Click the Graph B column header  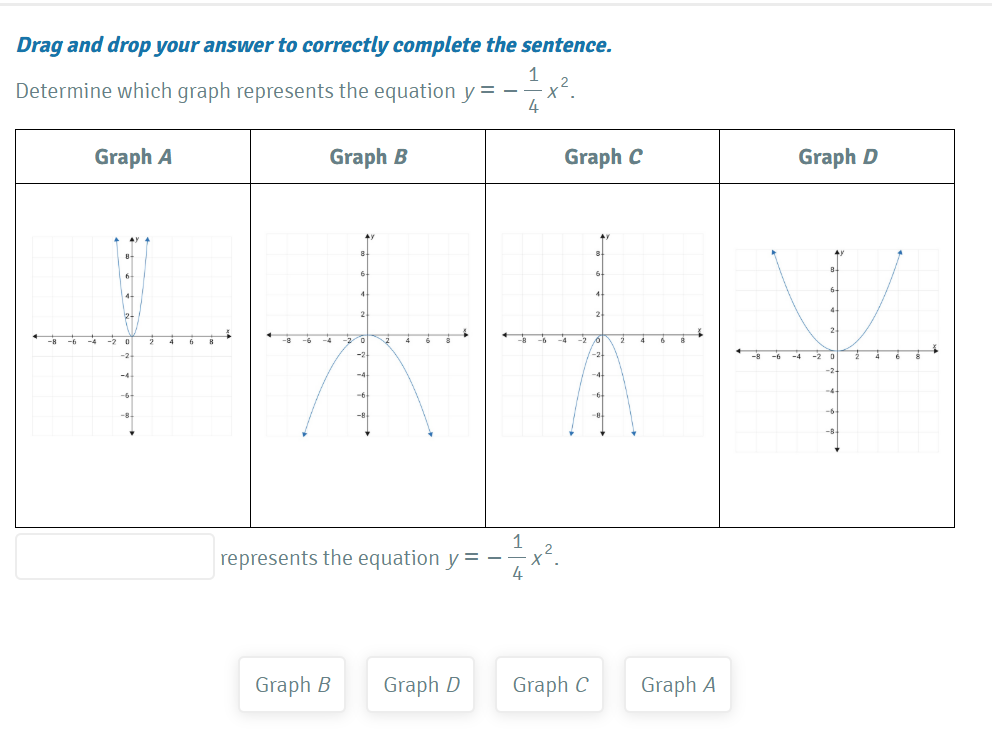coord(368,157)
